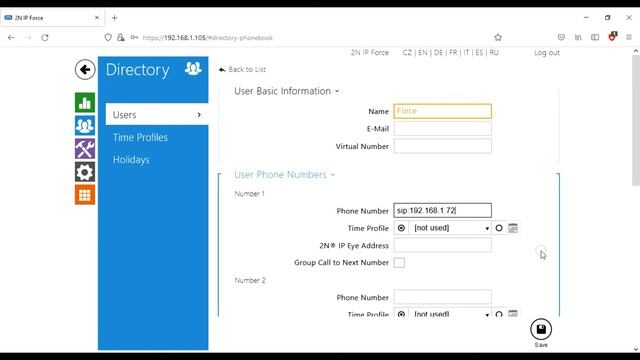Select Number 2 custom time profile radio
This screenshot has height=360, width=640.
[x=499, y=314]
